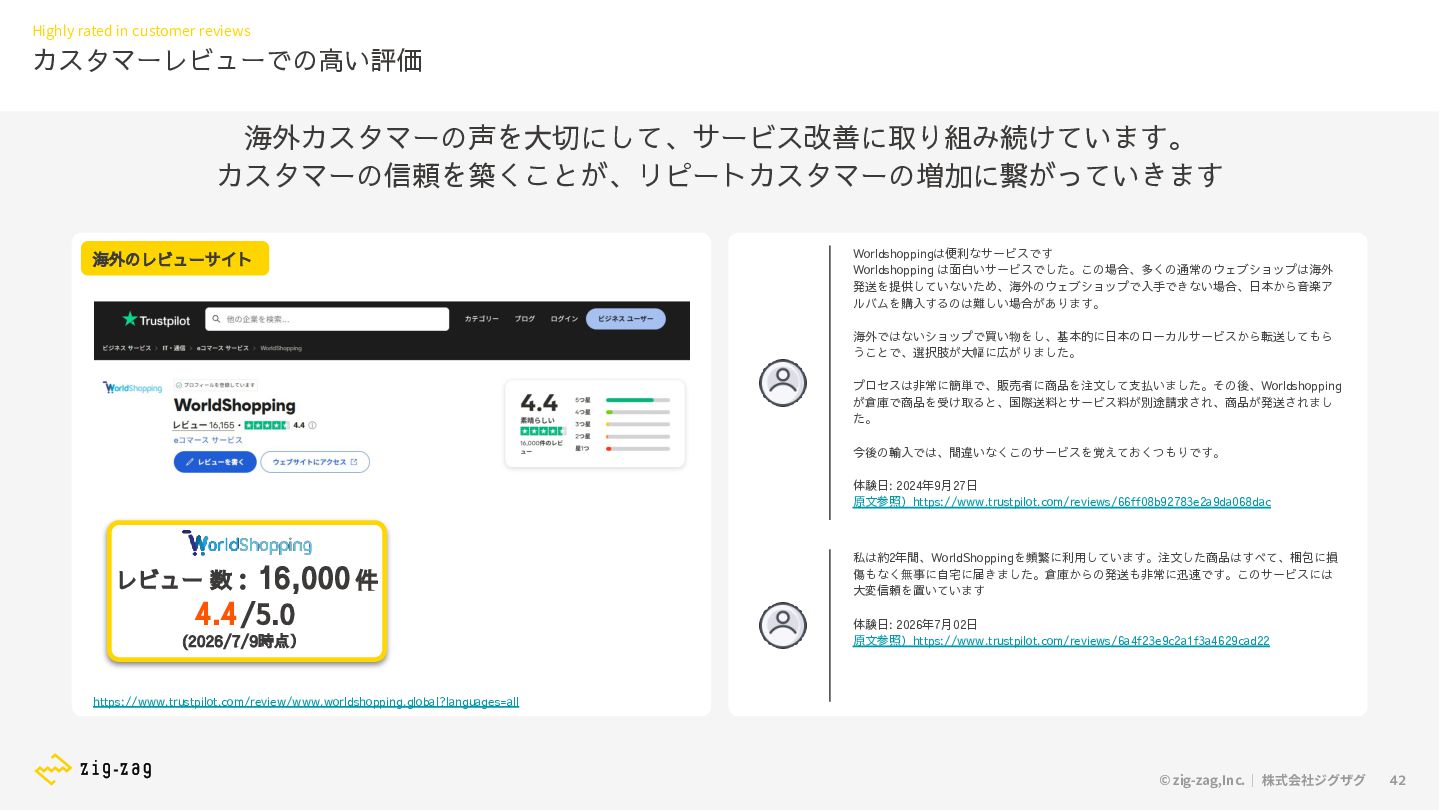The height and width of the screenshot is (810, 1440).
Task: Click the large 4.4 score in the rating card
Action: pyautogui.click(x=539, y=403)
